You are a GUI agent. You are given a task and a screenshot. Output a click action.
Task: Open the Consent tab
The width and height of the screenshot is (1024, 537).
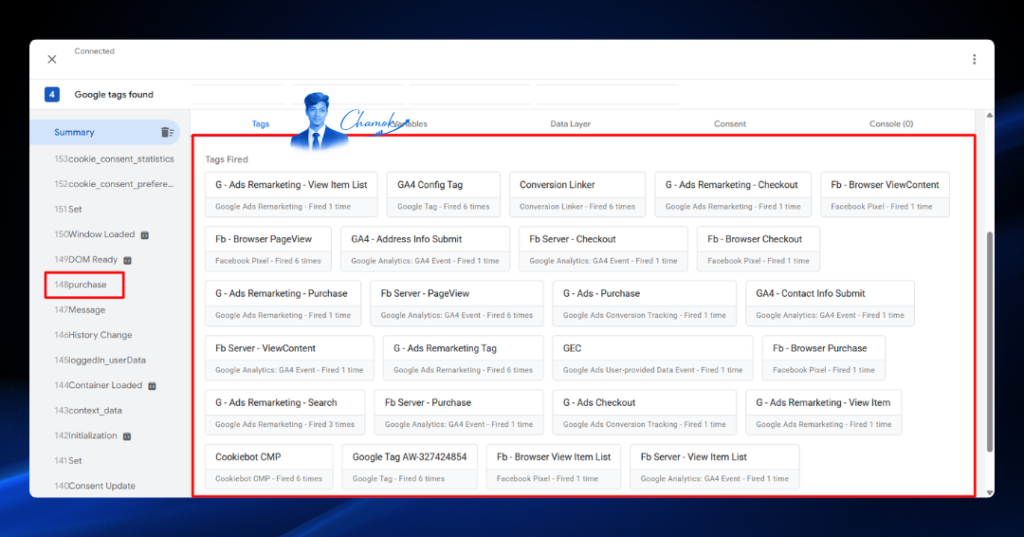tap(729, 123)
